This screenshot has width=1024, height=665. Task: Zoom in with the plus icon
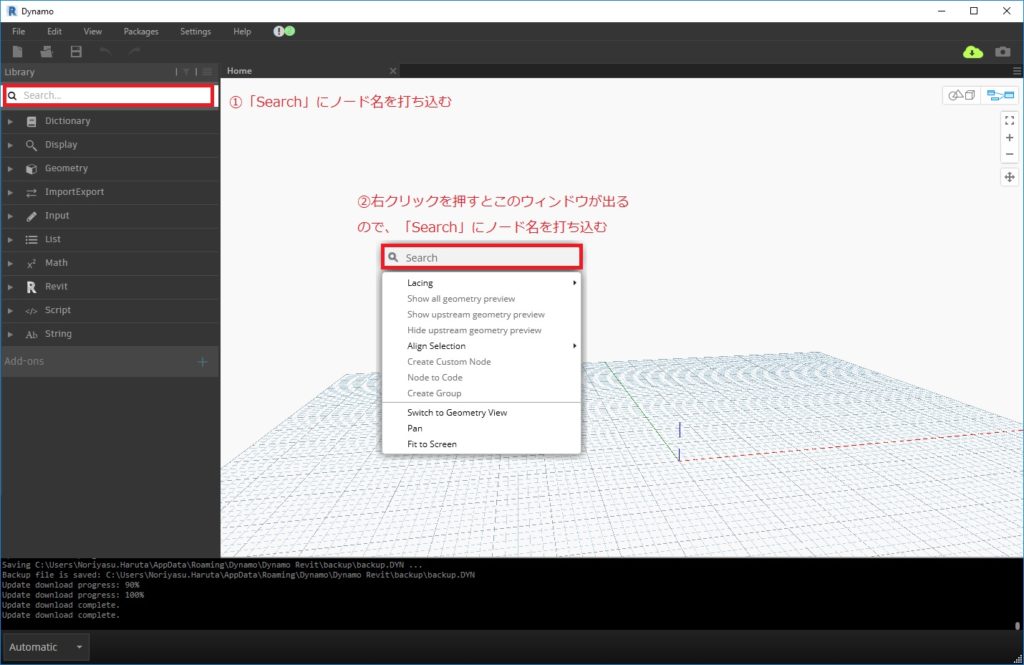[x=1009, y=137]
